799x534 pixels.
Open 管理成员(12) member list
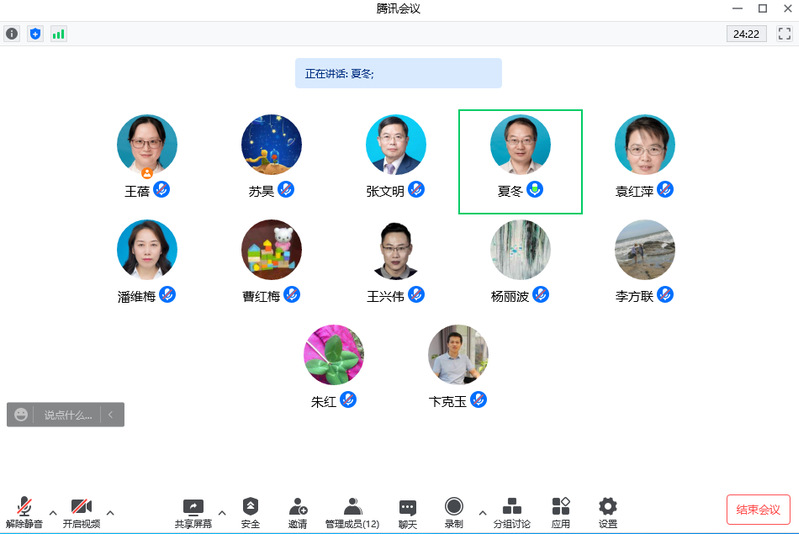click(352, 513)
